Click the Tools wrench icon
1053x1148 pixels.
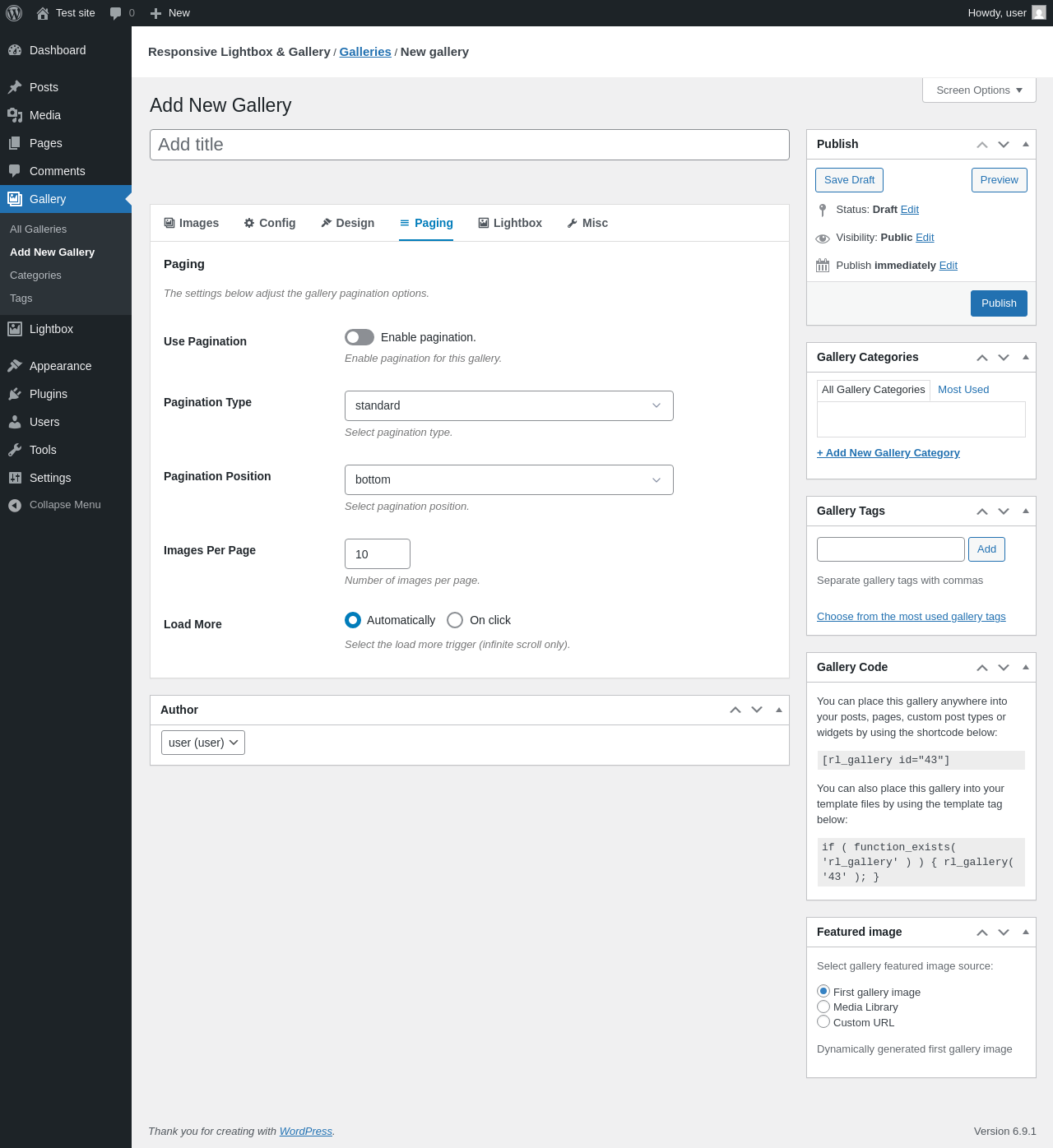15,450
